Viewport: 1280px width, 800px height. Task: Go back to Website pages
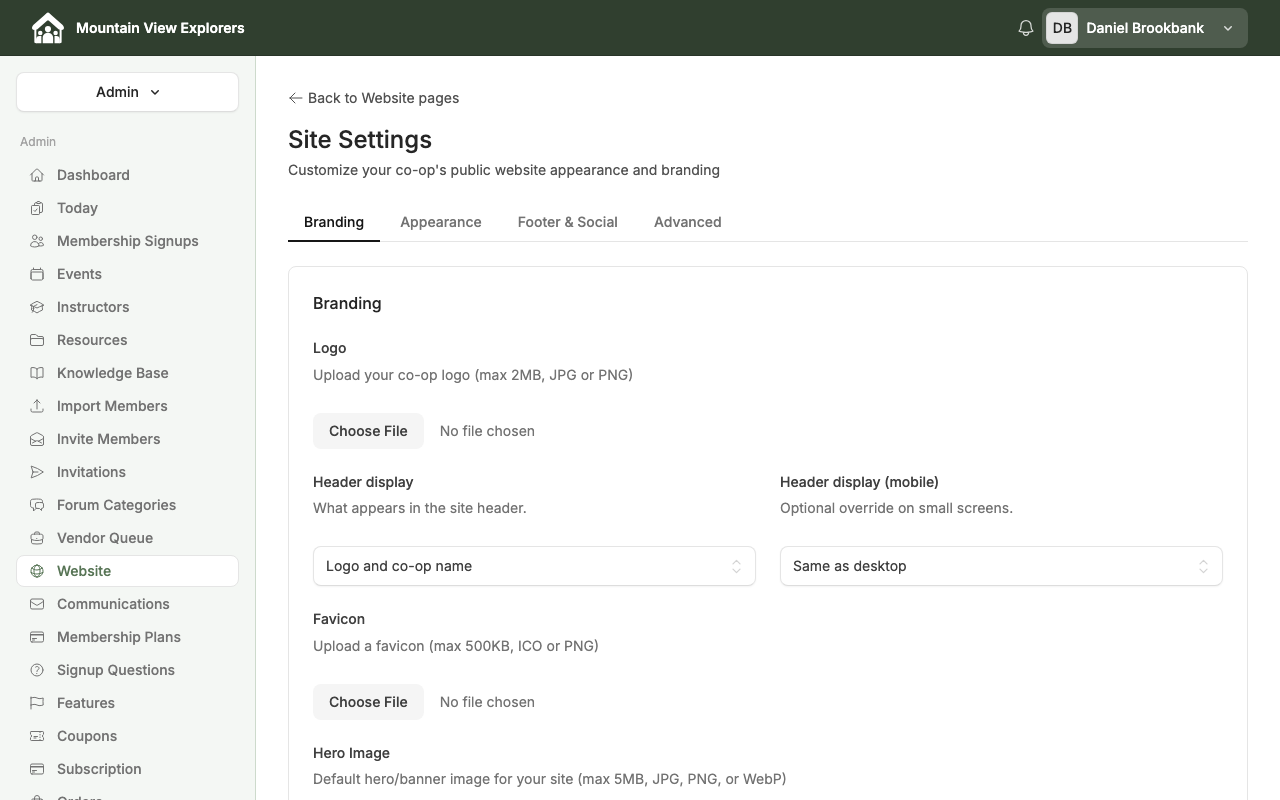point(374,98)
